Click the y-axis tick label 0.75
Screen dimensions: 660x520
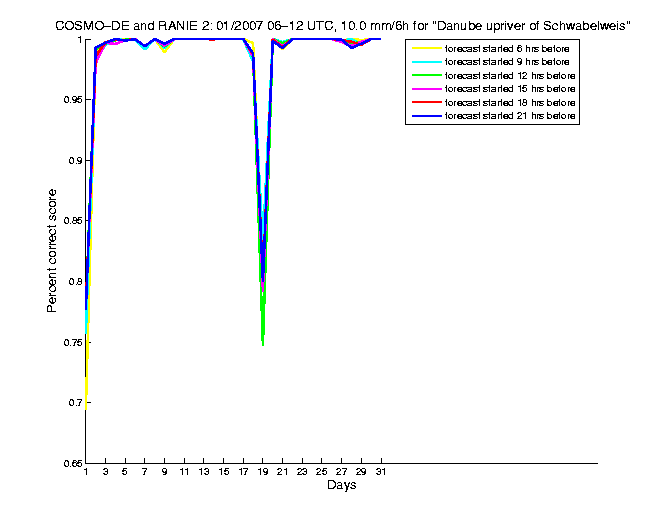pyautogui.click(x=72, y=342)
